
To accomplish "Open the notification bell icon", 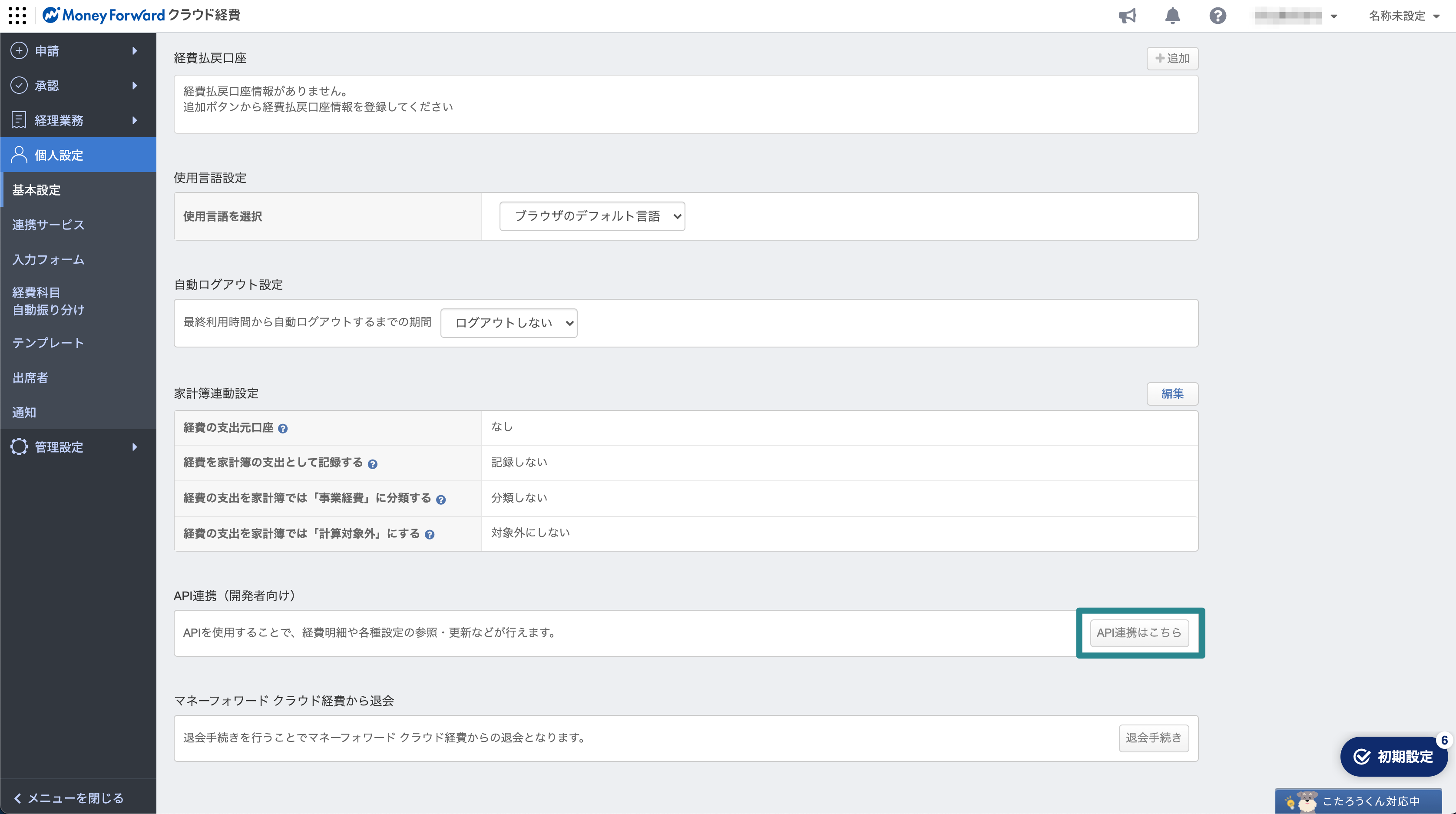I will click(x=1172, y=16).
